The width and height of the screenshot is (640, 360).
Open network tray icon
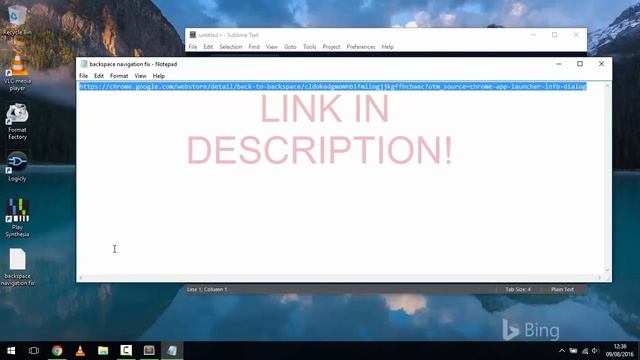585,351
